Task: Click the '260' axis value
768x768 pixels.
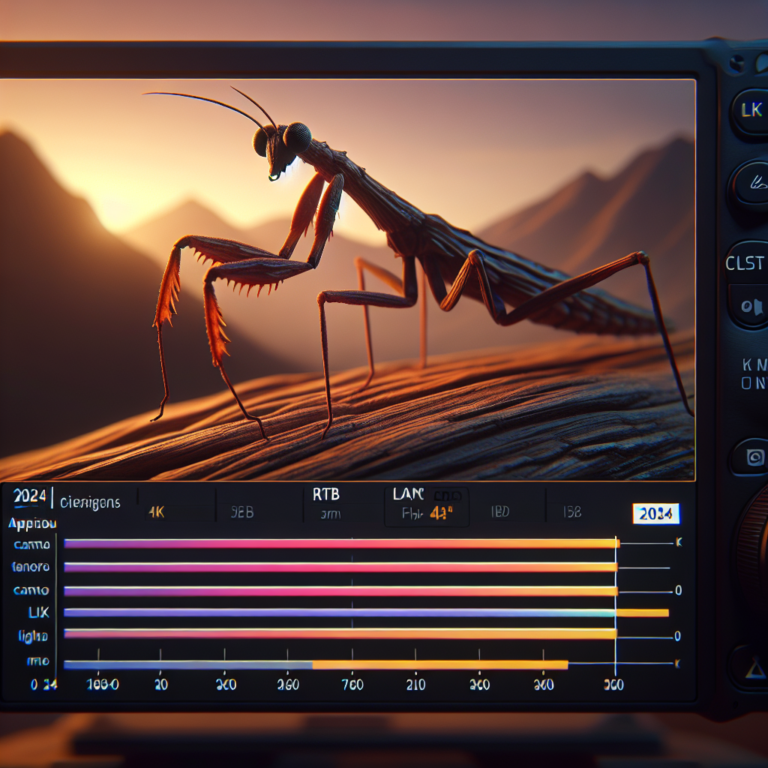Action: pos(288,684)
